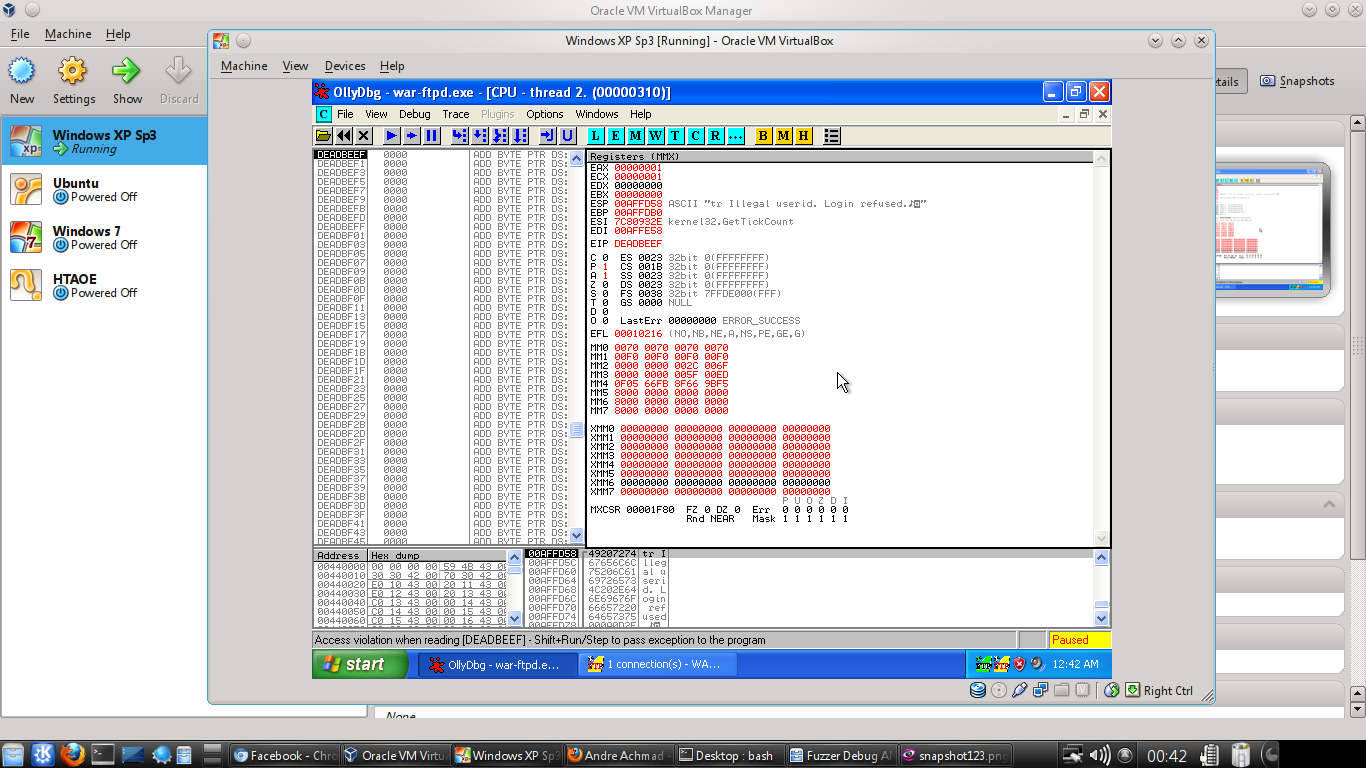This screenshot has width=1366, height=768.
Task: Restart the program with the rewind icon
Action: (344, 135)
